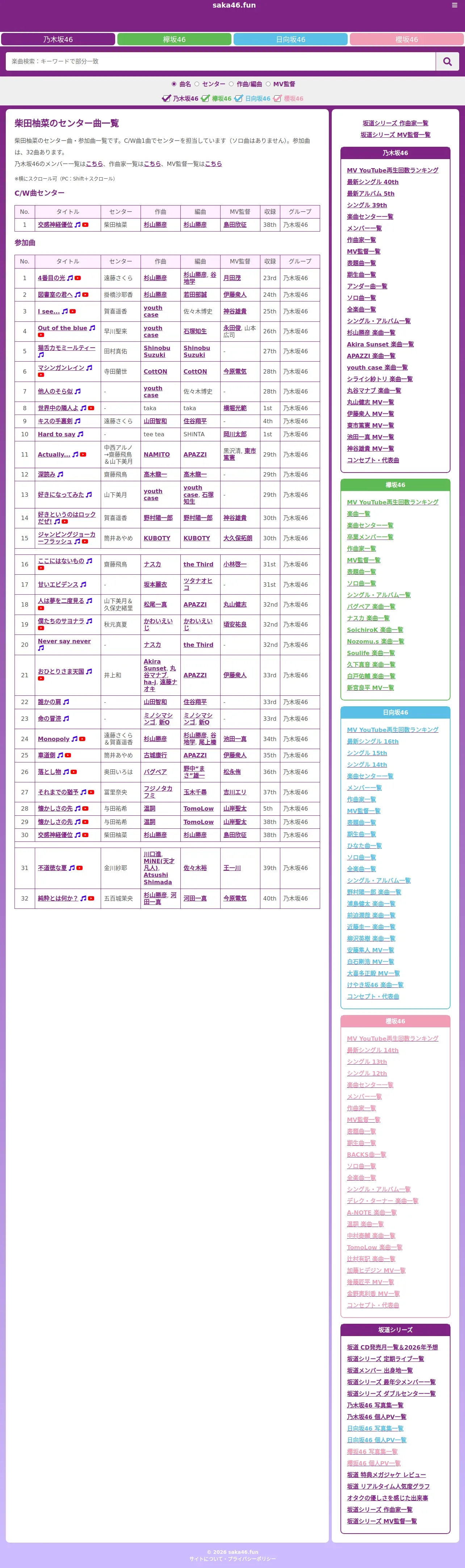Viewport: 465px width, 1568px height.
Task: Open composer link バグベア in row 26
Action: (x=155, y=772)
